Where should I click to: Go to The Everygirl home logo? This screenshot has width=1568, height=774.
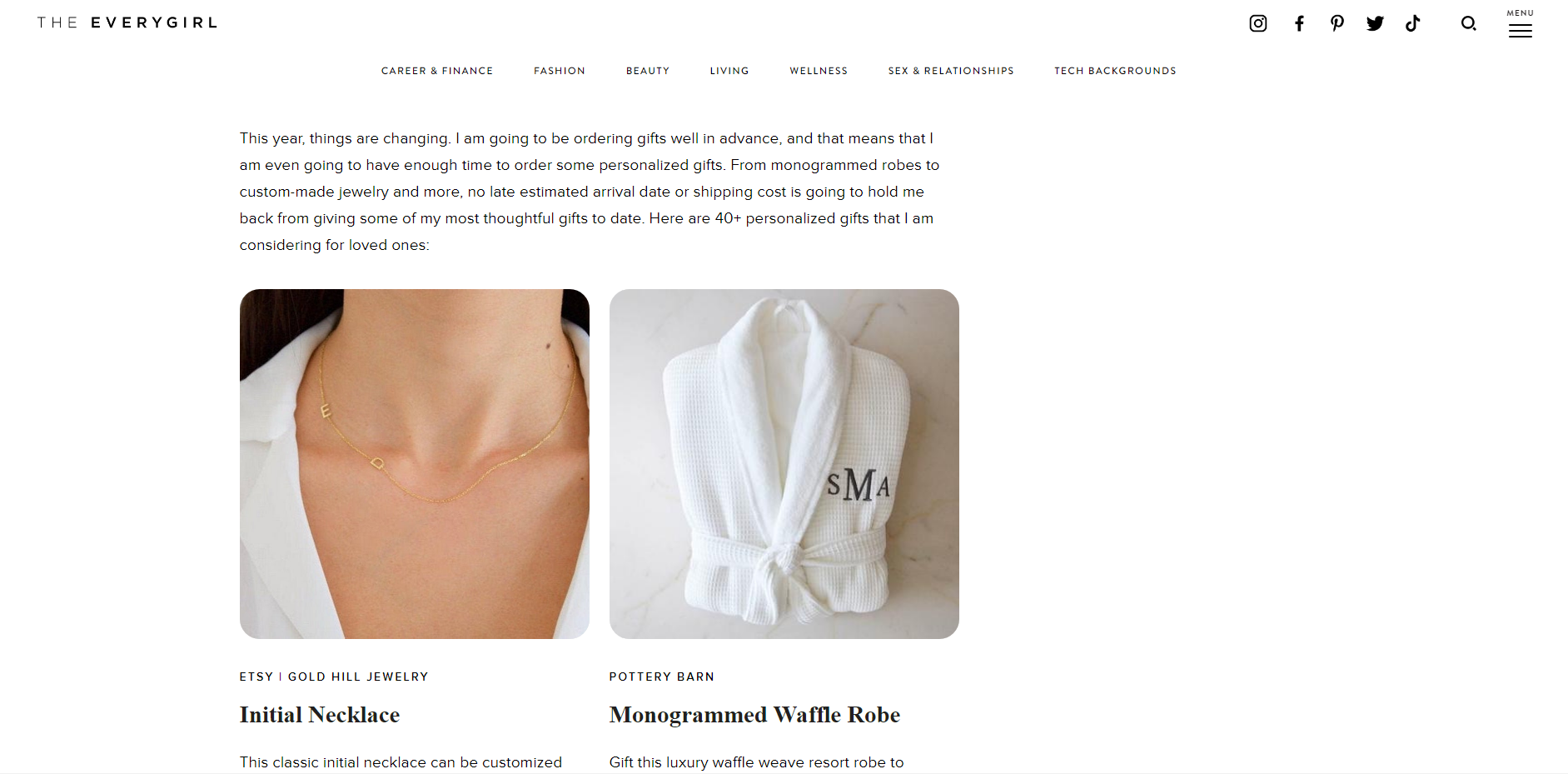(127, 22)
